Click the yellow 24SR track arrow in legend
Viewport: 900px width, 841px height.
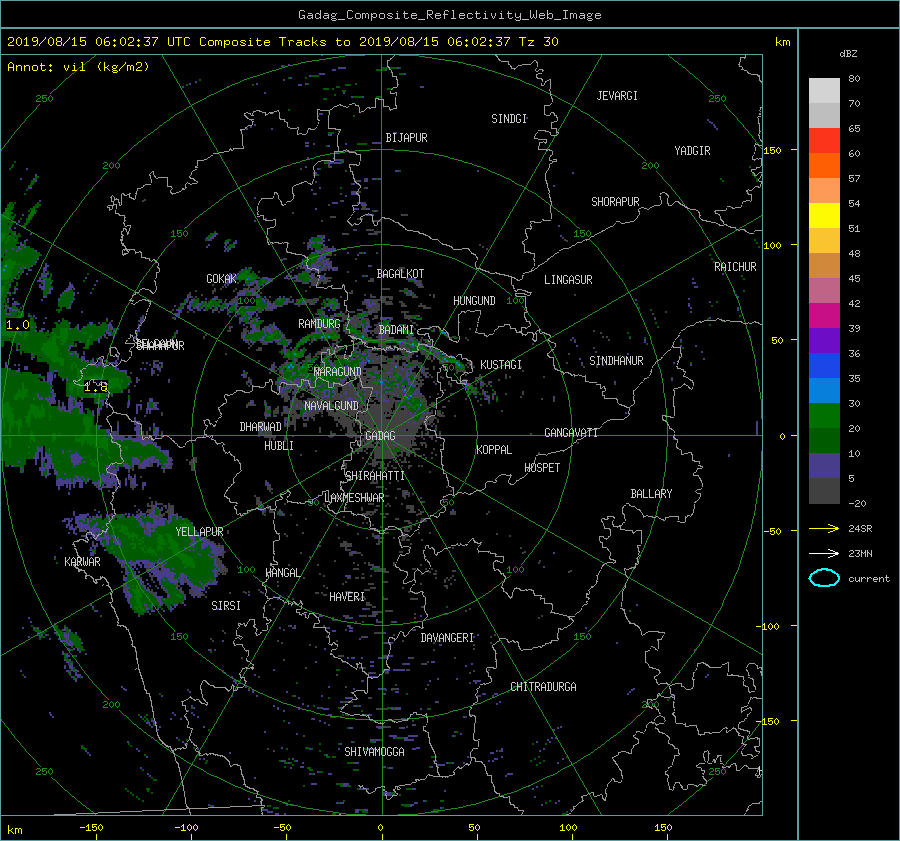[824, 528]
